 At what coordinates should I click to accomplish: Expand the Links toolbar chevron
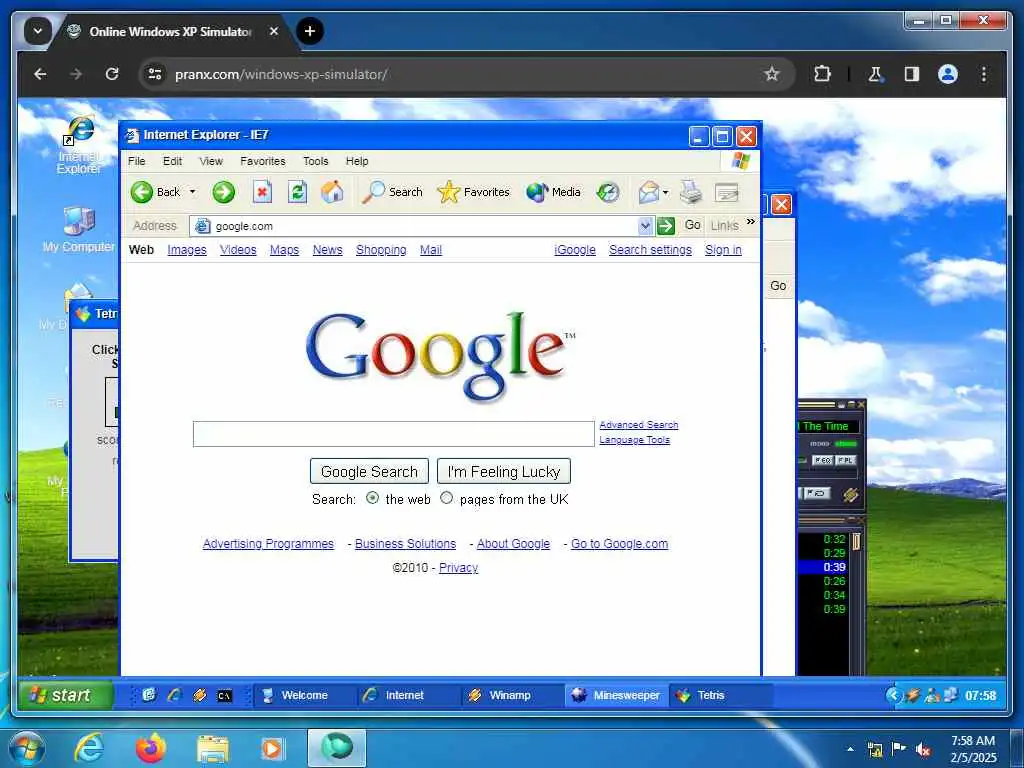pyautogui.click(x=750, y=222)
